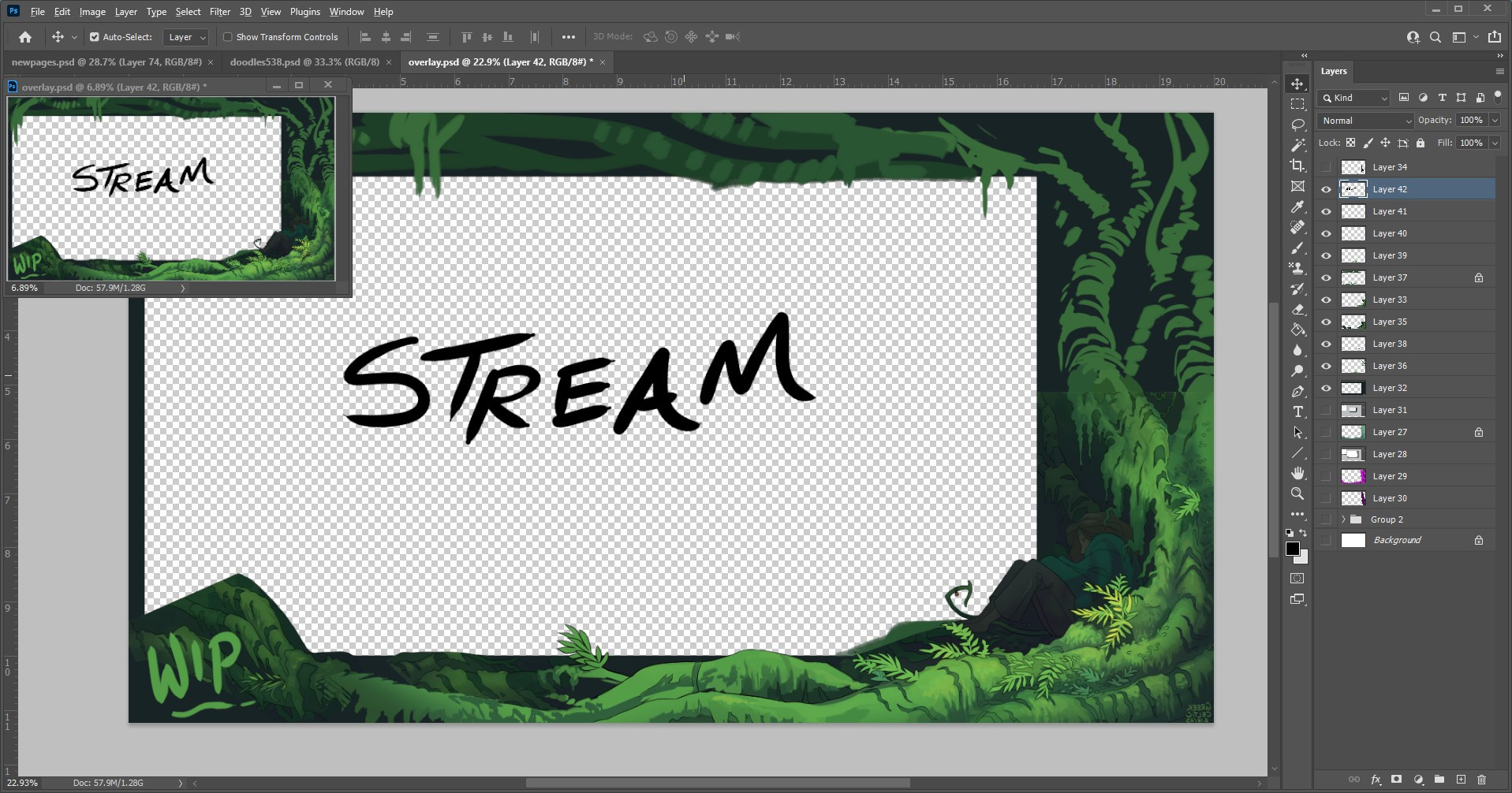This screenshot has height=793, width=1512.
Task: Select the Brush tool
Action: coord(1297,248)
